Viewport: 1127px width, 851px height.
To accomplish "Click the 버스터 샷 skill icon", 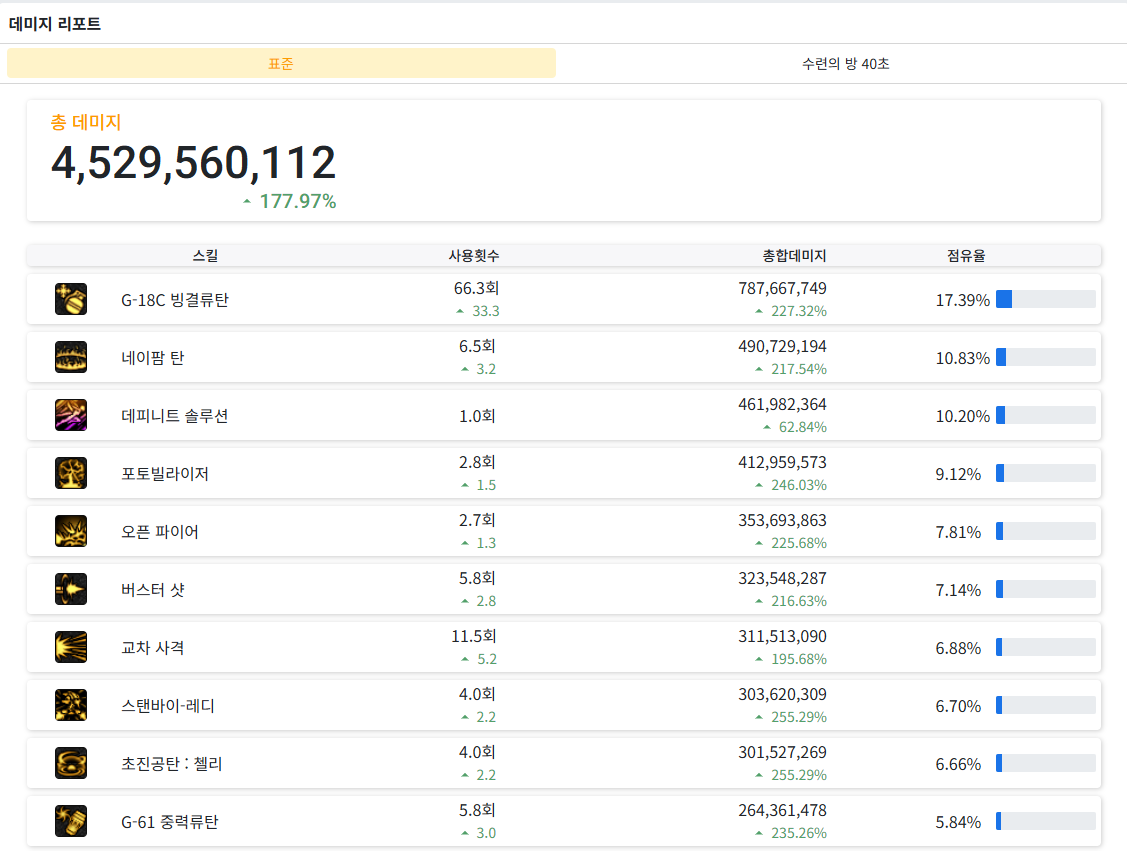I will point(71,589).
